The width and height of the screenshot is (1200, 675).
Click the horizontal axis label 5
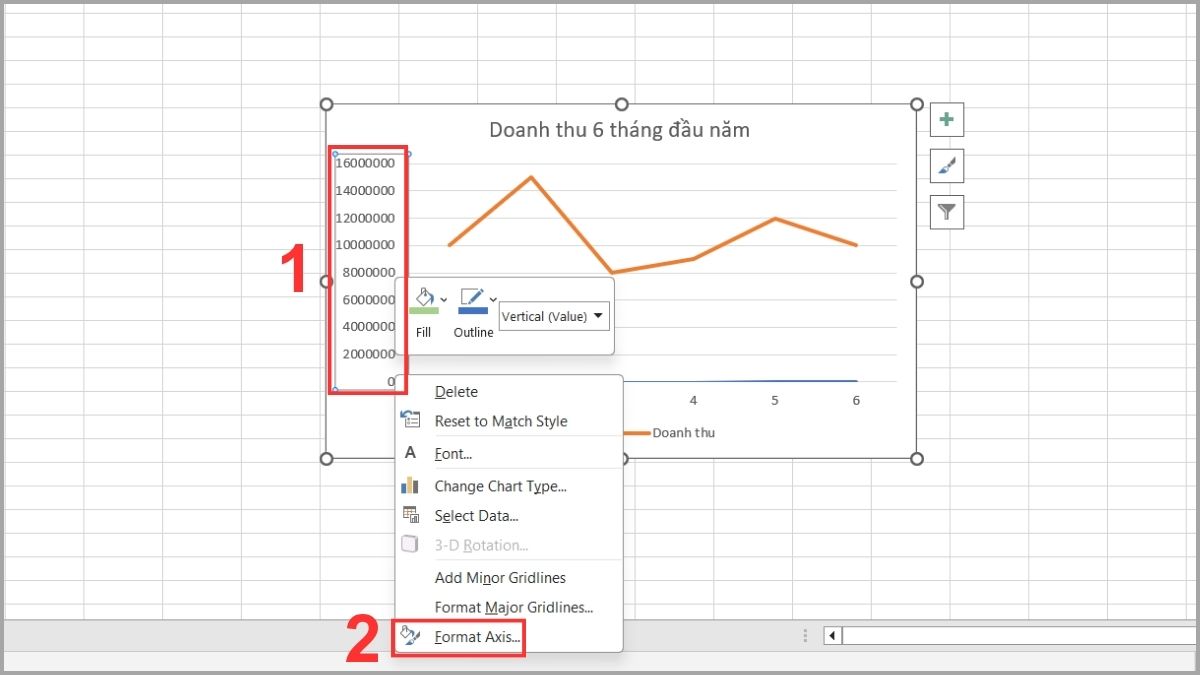pyautogui.click(x=775, y=400)
